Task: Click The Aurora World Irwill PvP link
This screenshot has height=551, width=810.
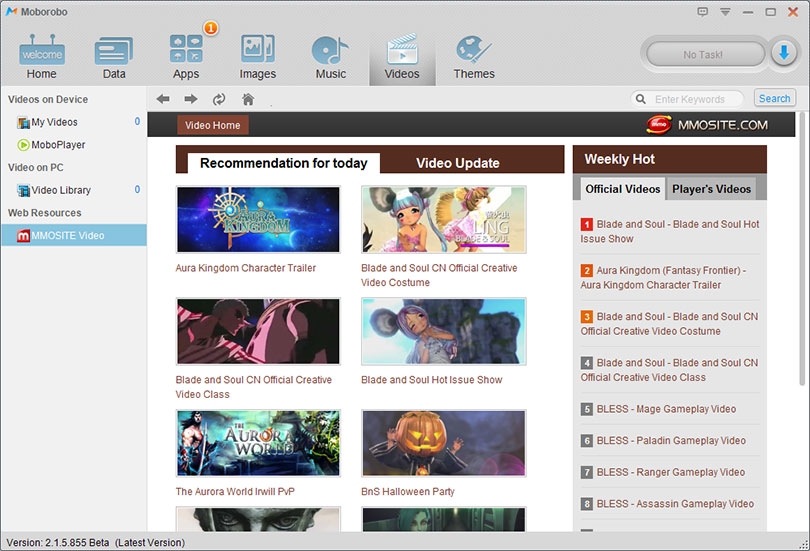Action: click(235, 492)
